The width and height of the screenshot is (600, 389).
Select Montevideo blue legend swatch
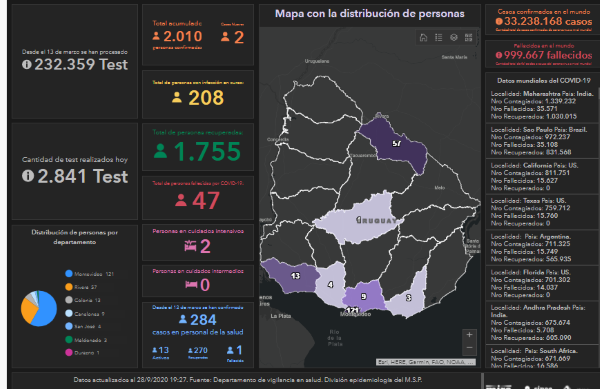(x=69, y=273)
